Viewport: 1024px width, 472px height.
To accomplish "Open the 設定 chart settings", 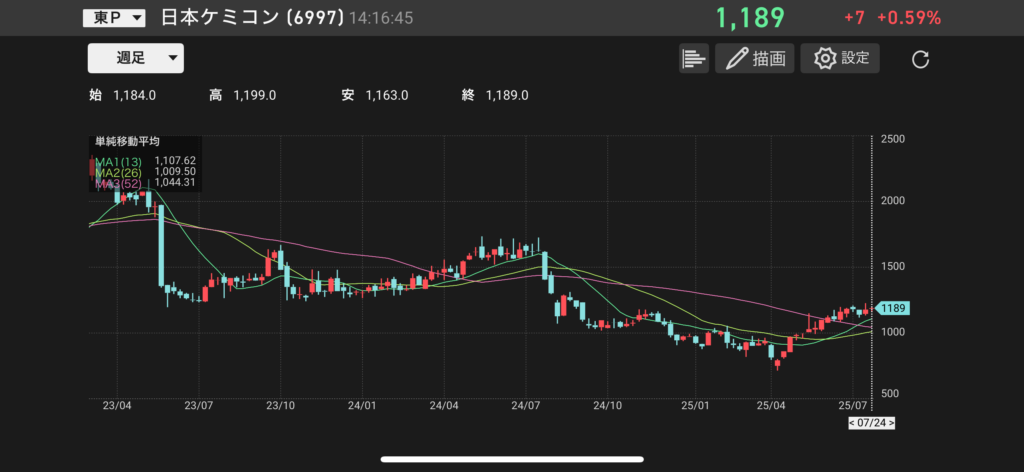I will (840, 59).
